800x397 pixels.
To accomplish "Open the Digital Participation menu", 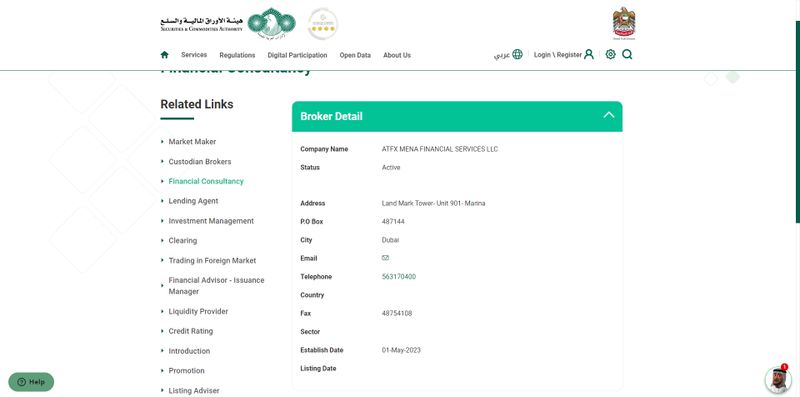I will click(x=297, y=55).
